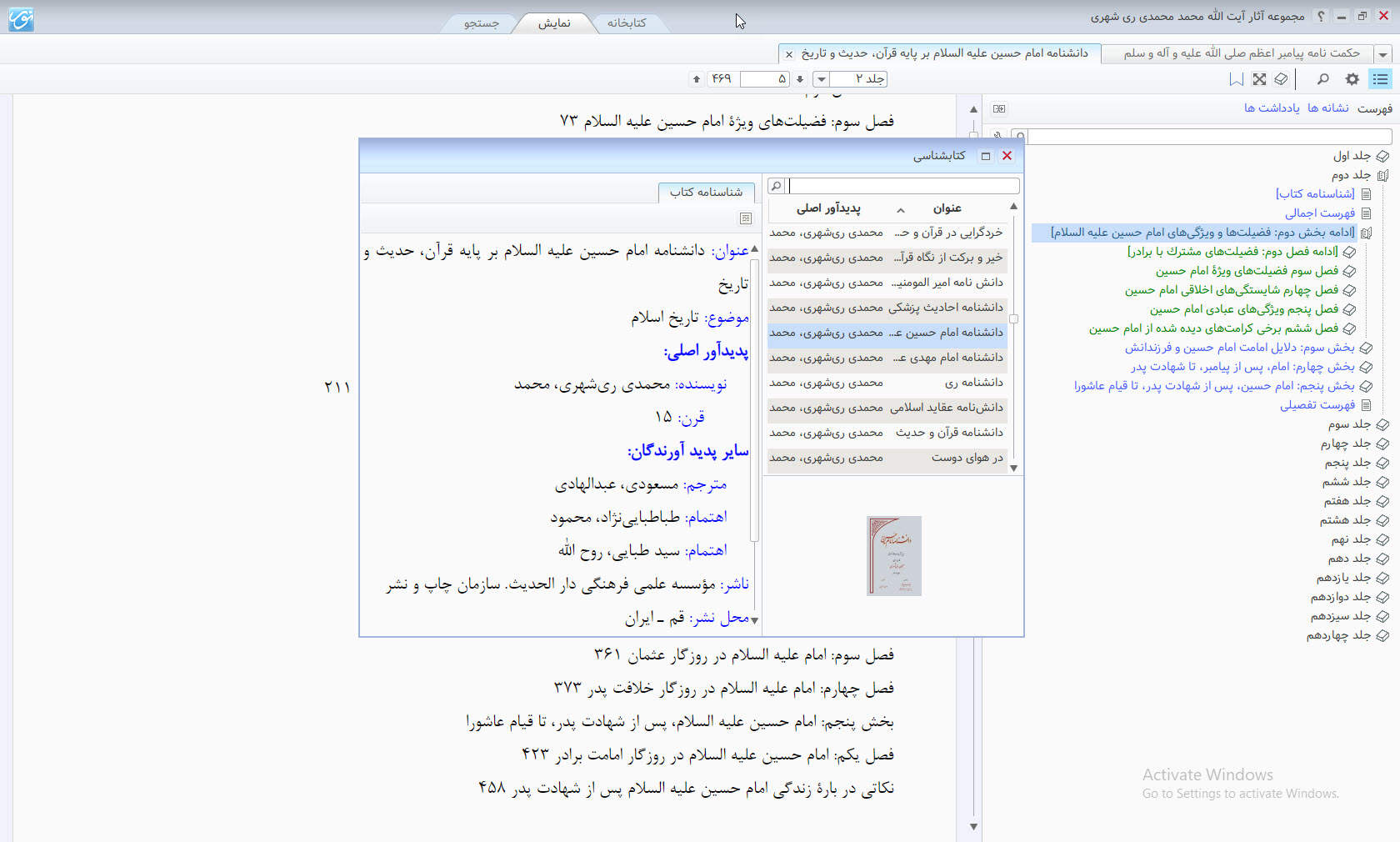Open فصل ششم برخی کرامت‌های in tree
Image resolution: width=1400 pixels, height=842 pixels.
click(1213, 328)
